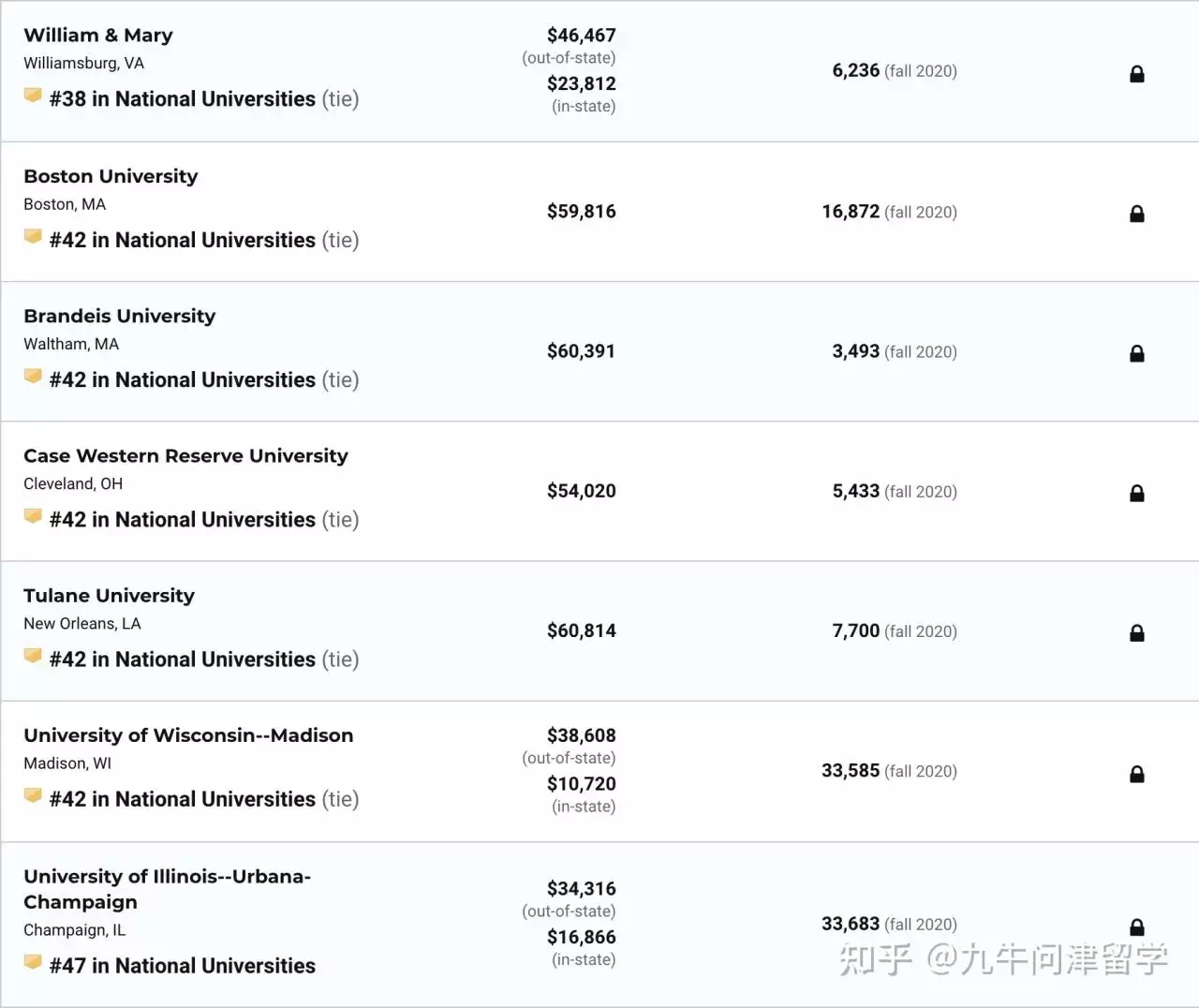
Task: Click the ranking badge icon for Tulane University
Action: 33,656
